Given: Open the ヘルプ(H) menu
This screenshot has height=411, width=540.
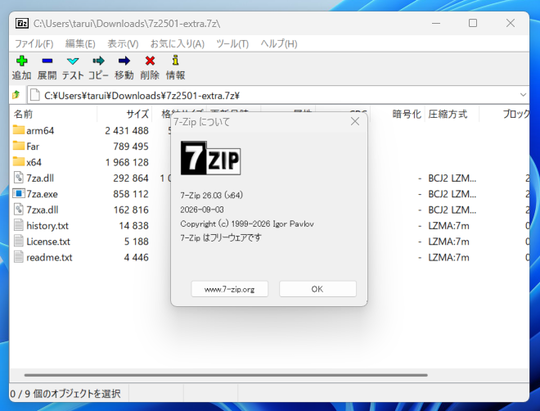Looking at the screenshot, I should pyautogui.click(x=279, y=44).
